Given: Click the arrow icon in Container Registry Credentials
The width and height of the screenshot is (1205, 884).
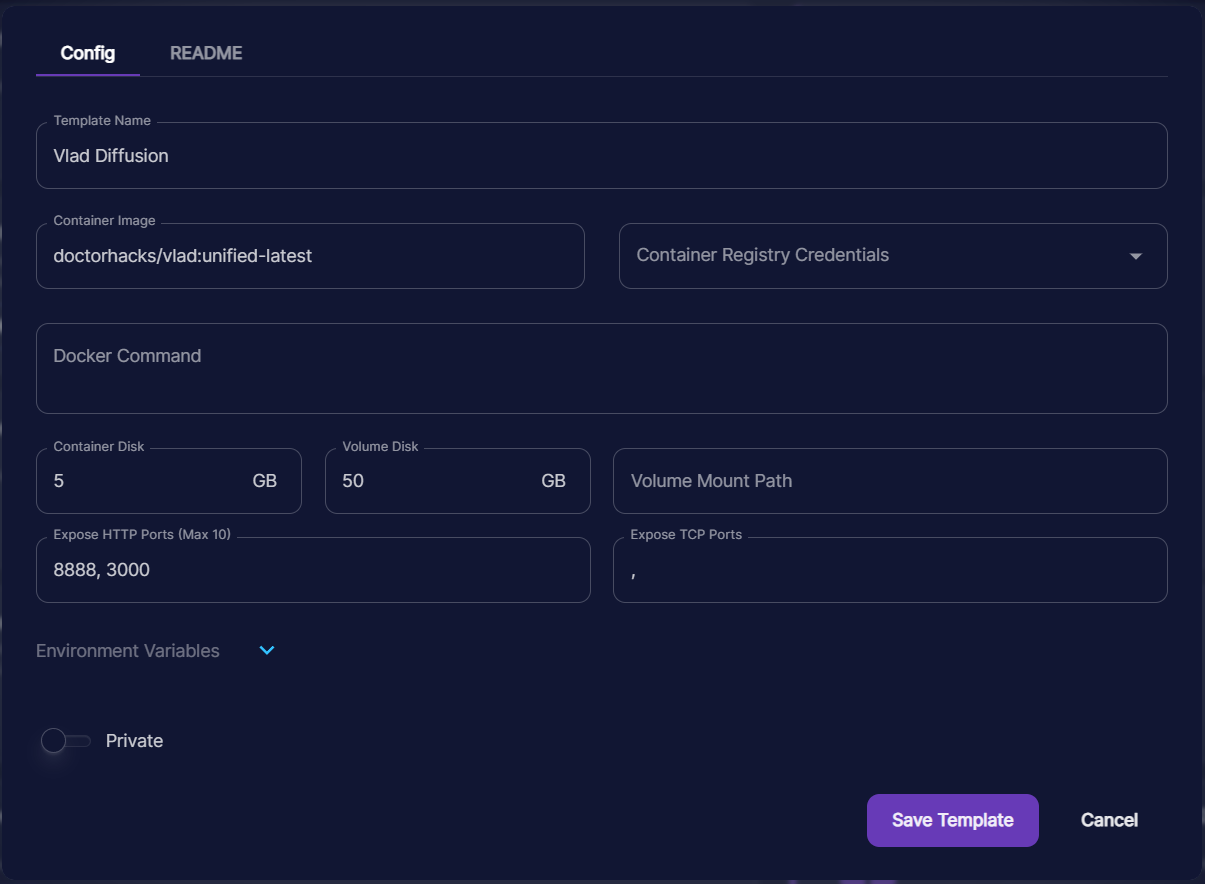Looking at the screenshot, I should [1135, 256].
